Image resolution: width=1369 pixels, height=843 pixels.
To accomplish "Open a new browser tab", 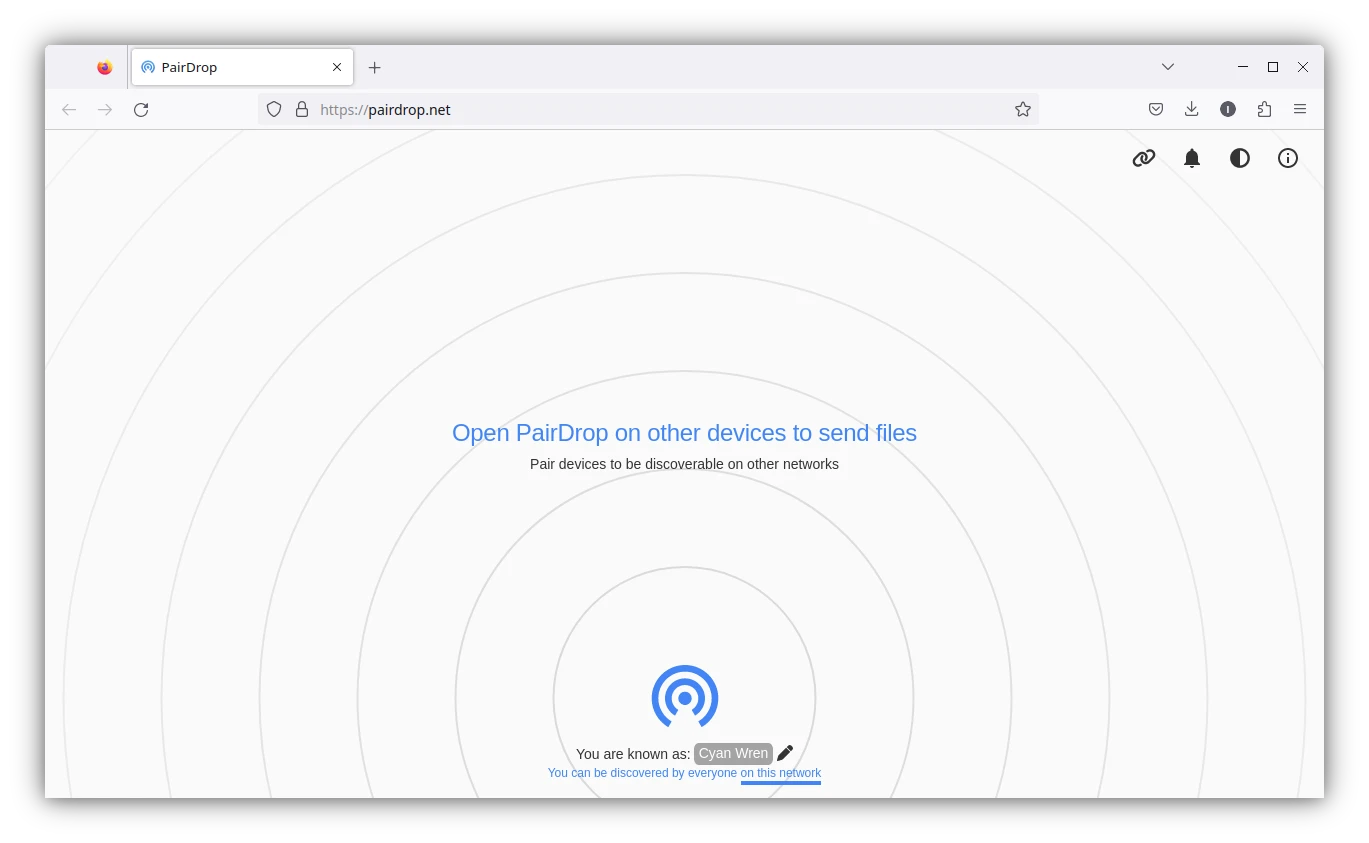I will click(x=375, y=67).
